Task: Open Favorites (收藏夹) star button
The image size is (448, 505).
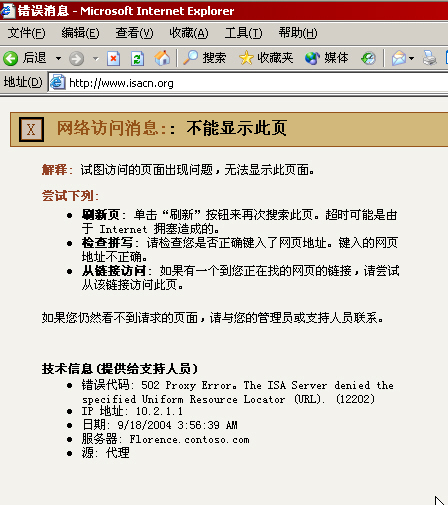Action: pyautogui.click(x=266, y=58)
